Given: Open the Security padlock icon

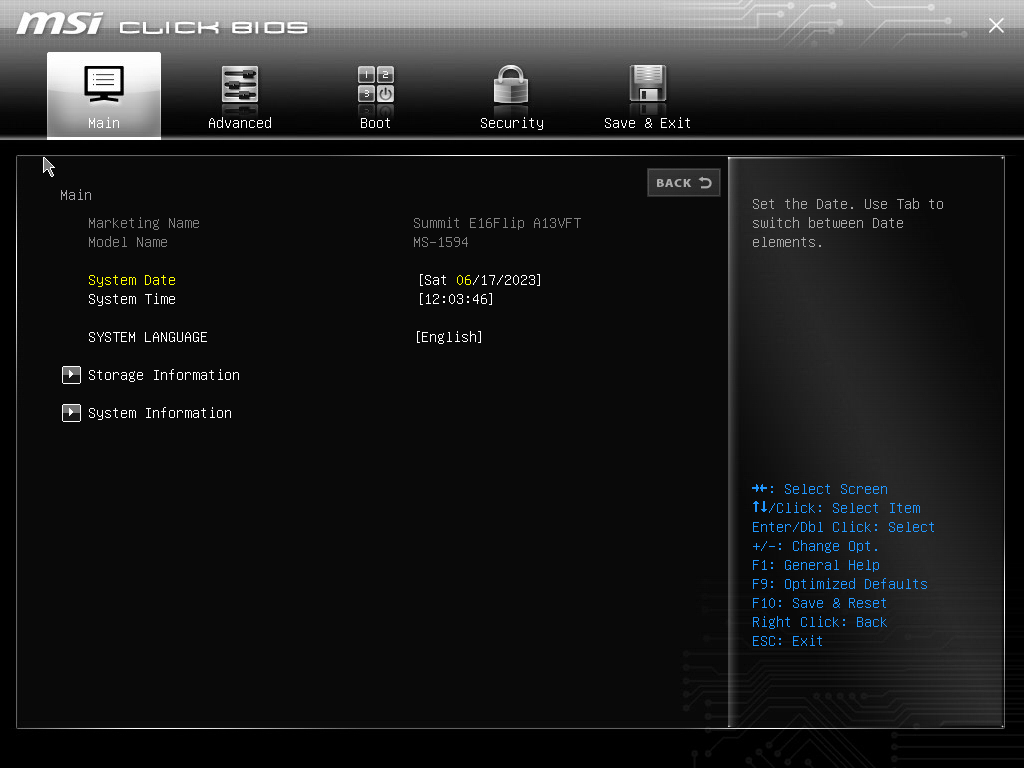Looking at the screenshot, I should tap(511, 84).
